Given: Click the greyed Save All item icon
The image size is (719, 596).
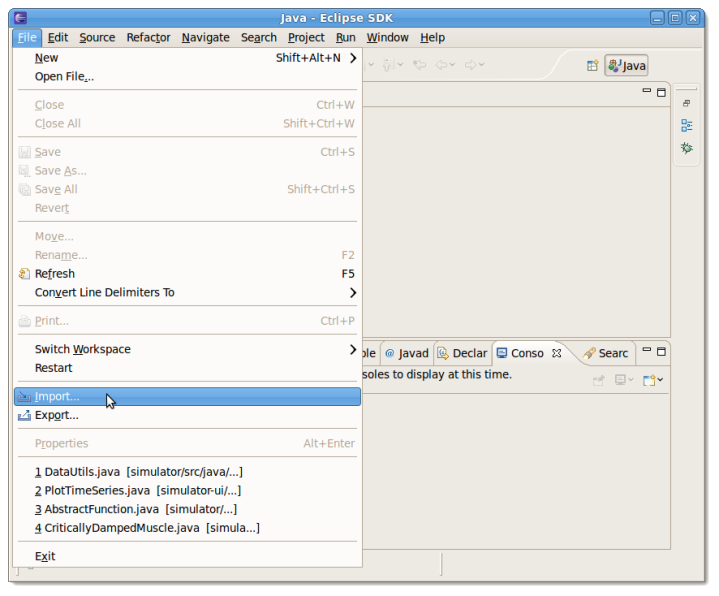Looking at the screenshot, I should 25,189.
